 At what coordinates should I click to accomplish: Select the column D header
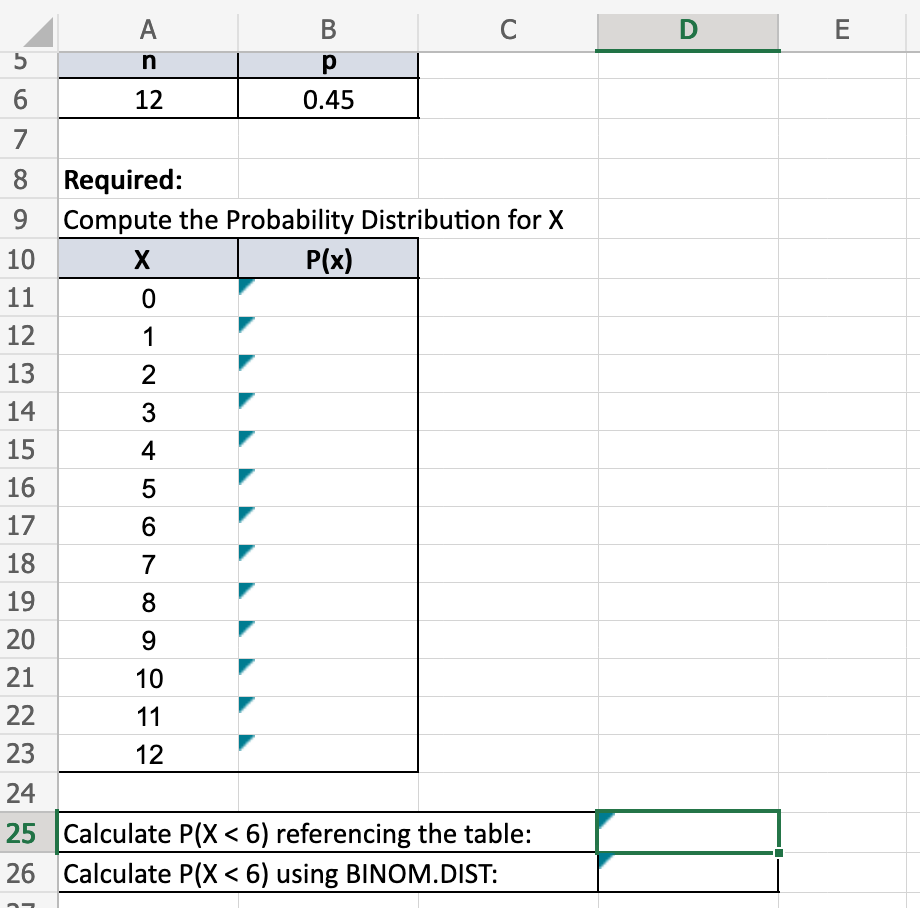(x=687, y=30)
